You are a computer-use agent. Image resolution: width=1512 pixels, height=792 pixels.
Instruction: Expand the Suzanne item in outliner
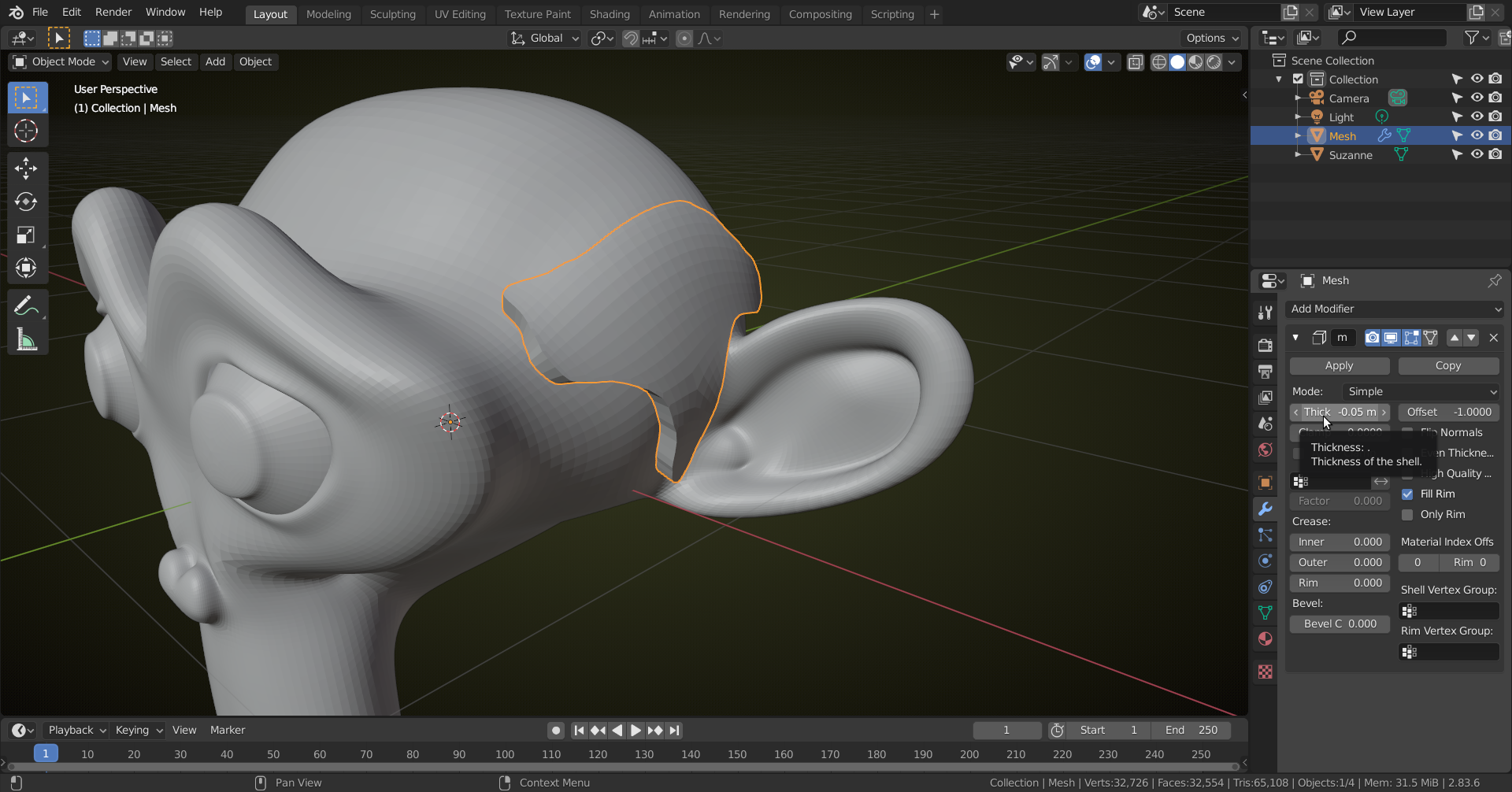(1298, 155)
